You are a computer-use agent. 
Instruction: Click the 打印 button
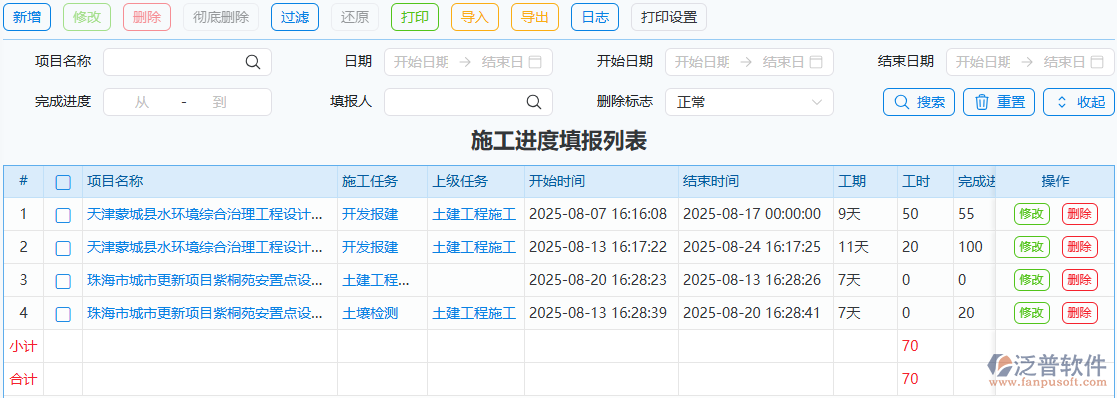[x=415, y=18]
